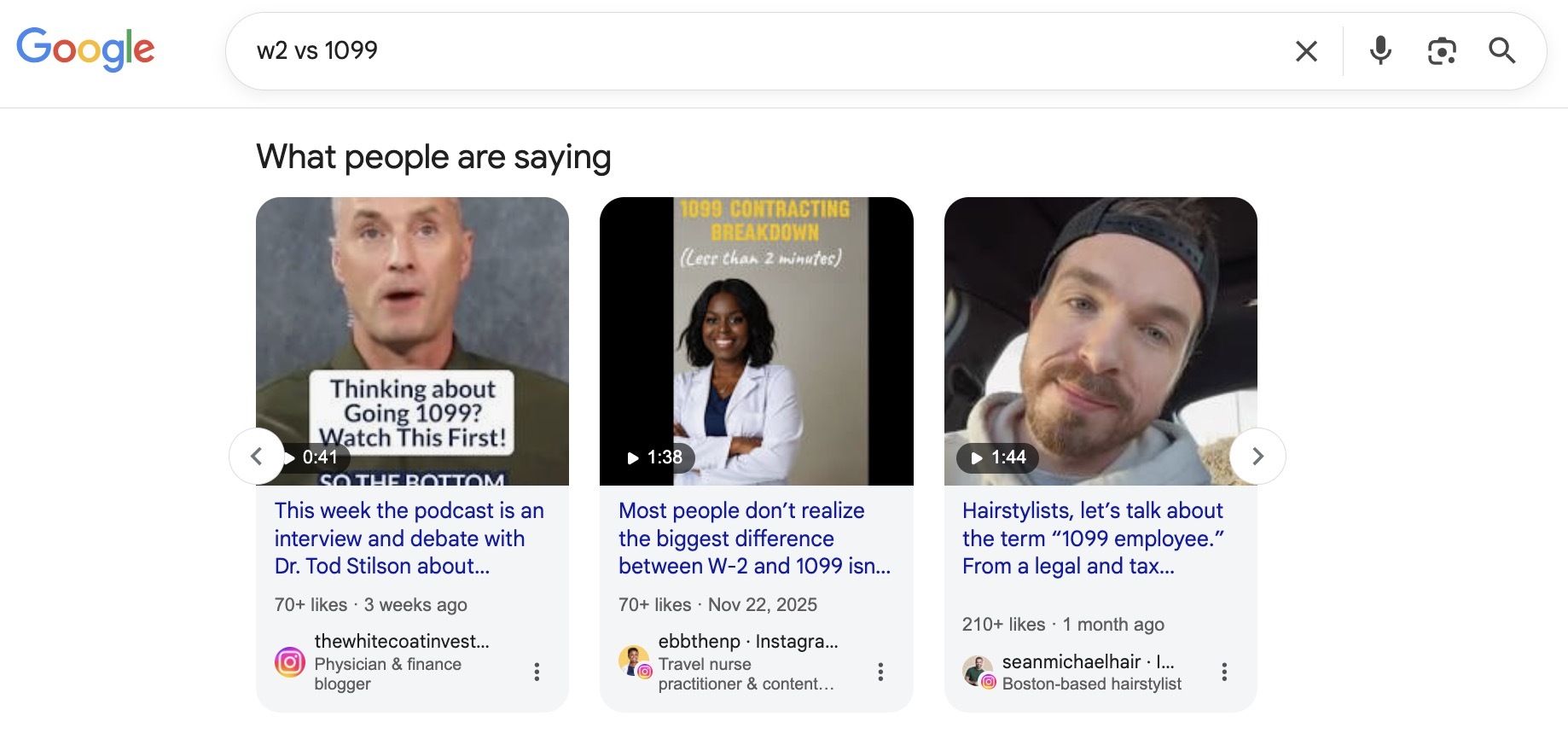The height and width of the screenshot is (751, 1568).
Task: Submit search using the magnifying glass icon
Action: click(1502, 51)
